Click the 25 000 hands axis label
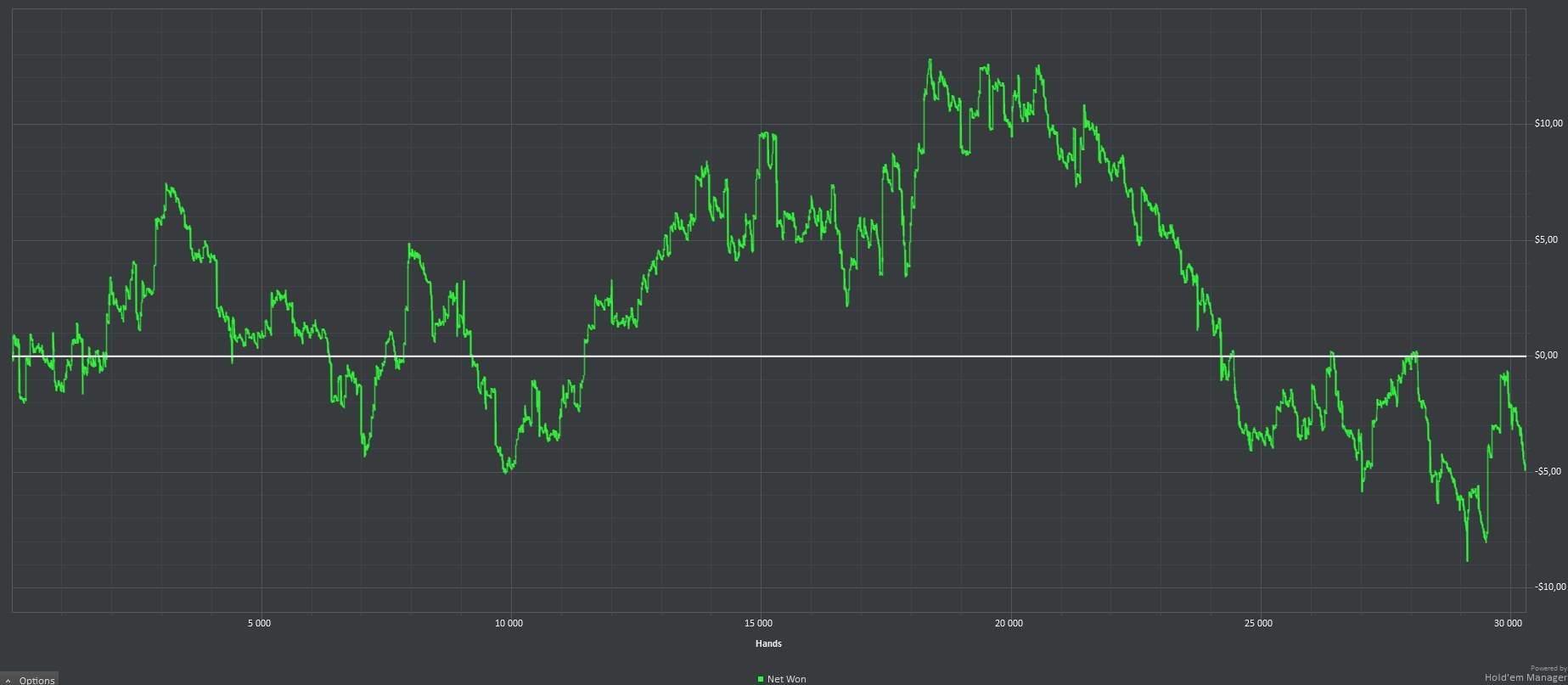The image size is (1568, 685). tap(1258, 623)
